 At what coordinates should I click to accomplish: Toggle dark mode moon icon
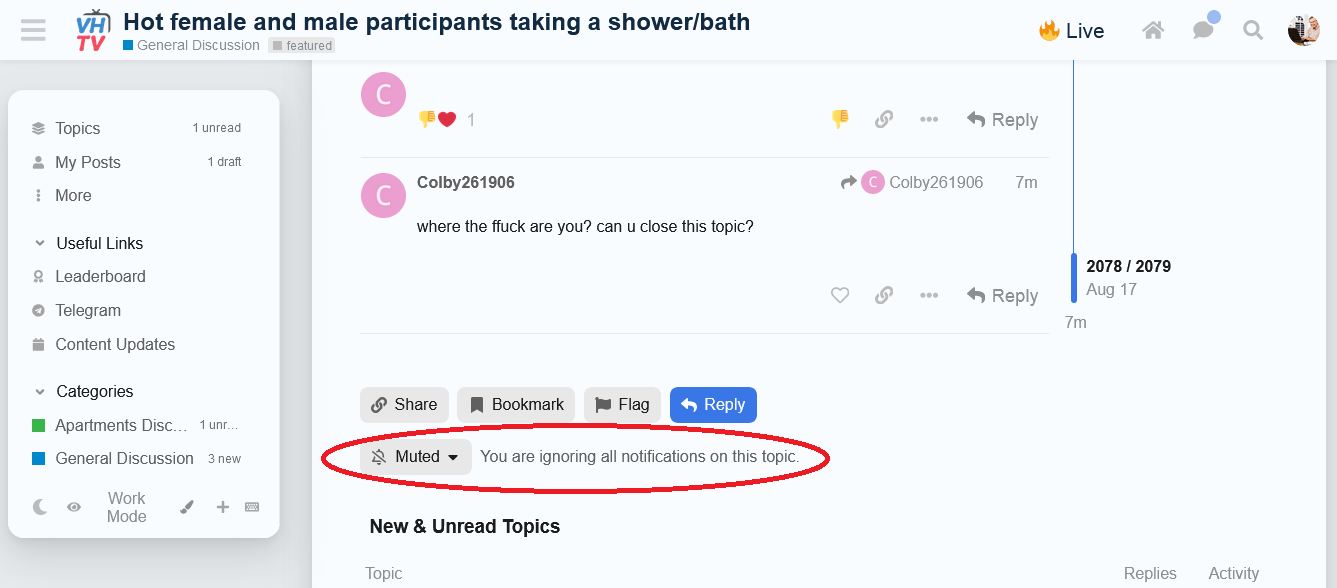coord(40,507)
